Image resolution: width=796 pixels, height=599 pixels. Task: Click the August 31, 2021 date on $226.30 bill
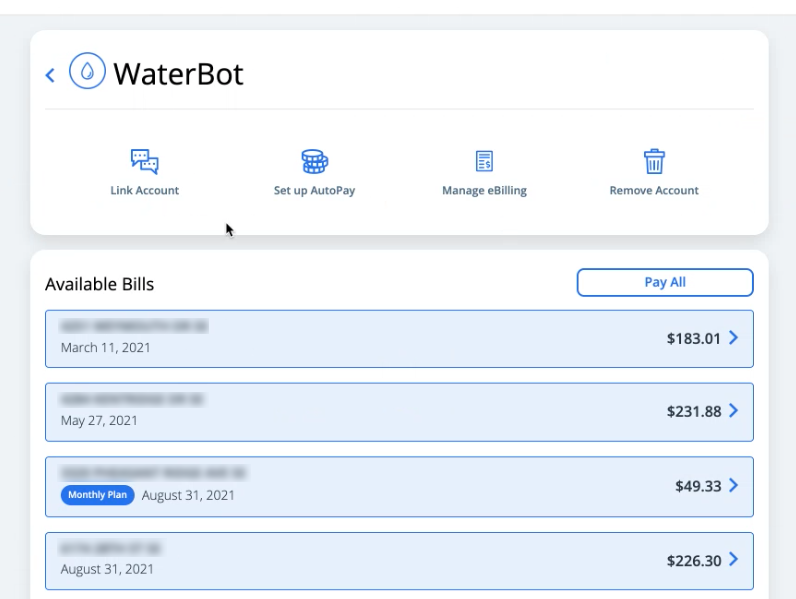pos(107,569)
